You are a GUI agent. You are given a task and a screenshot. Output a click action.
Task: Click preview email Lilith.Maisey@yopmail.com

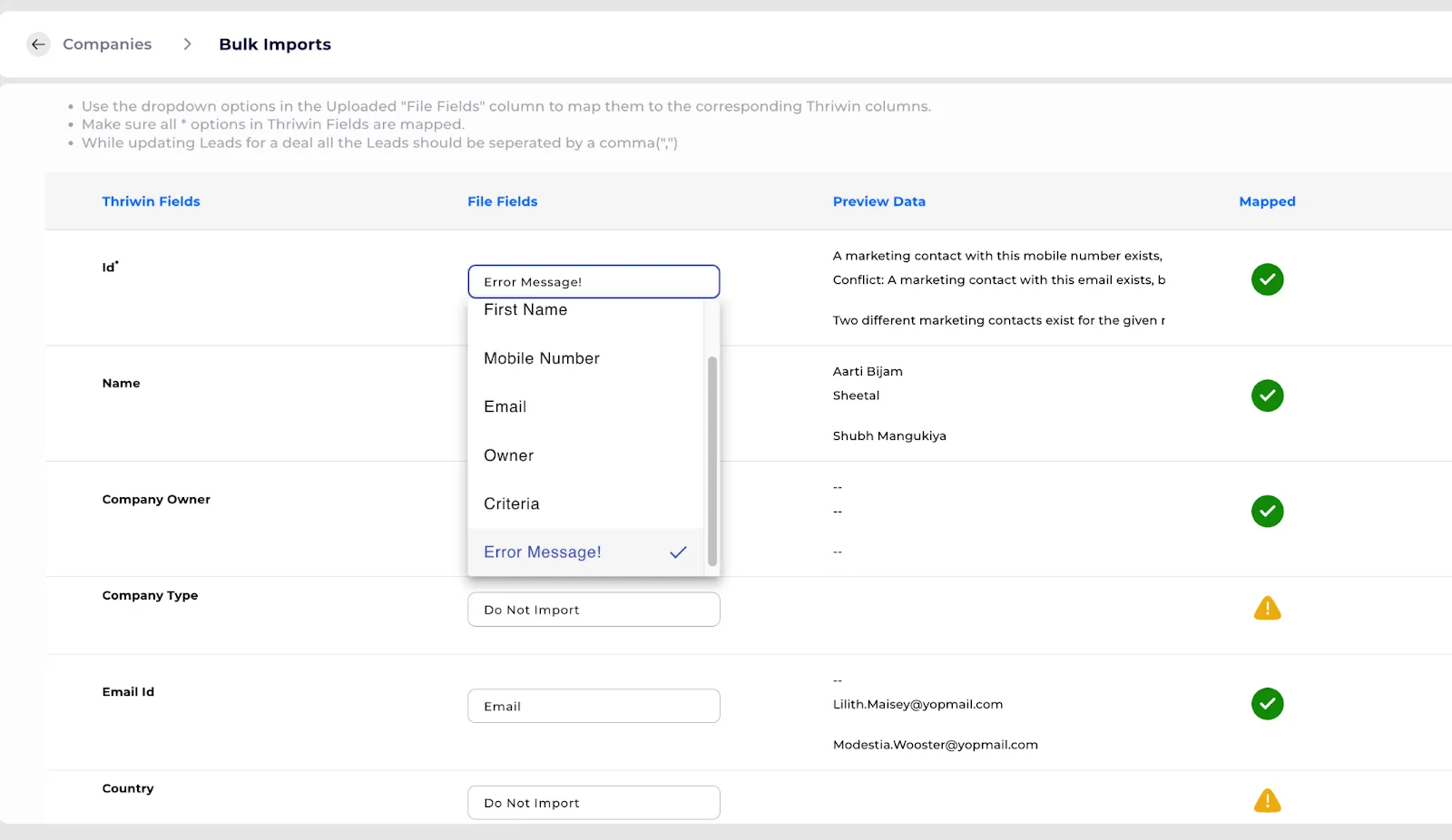tap(917, 704)
